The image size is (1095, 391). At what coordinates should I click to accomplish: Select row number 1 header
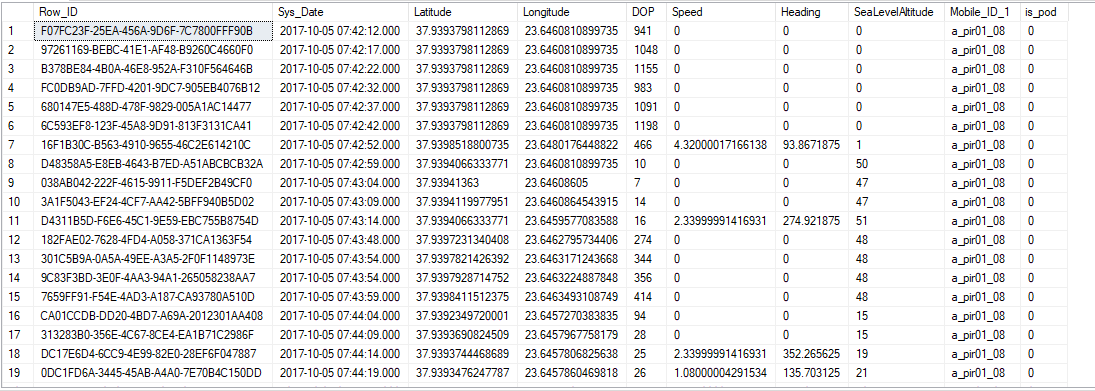click(17, 31)
